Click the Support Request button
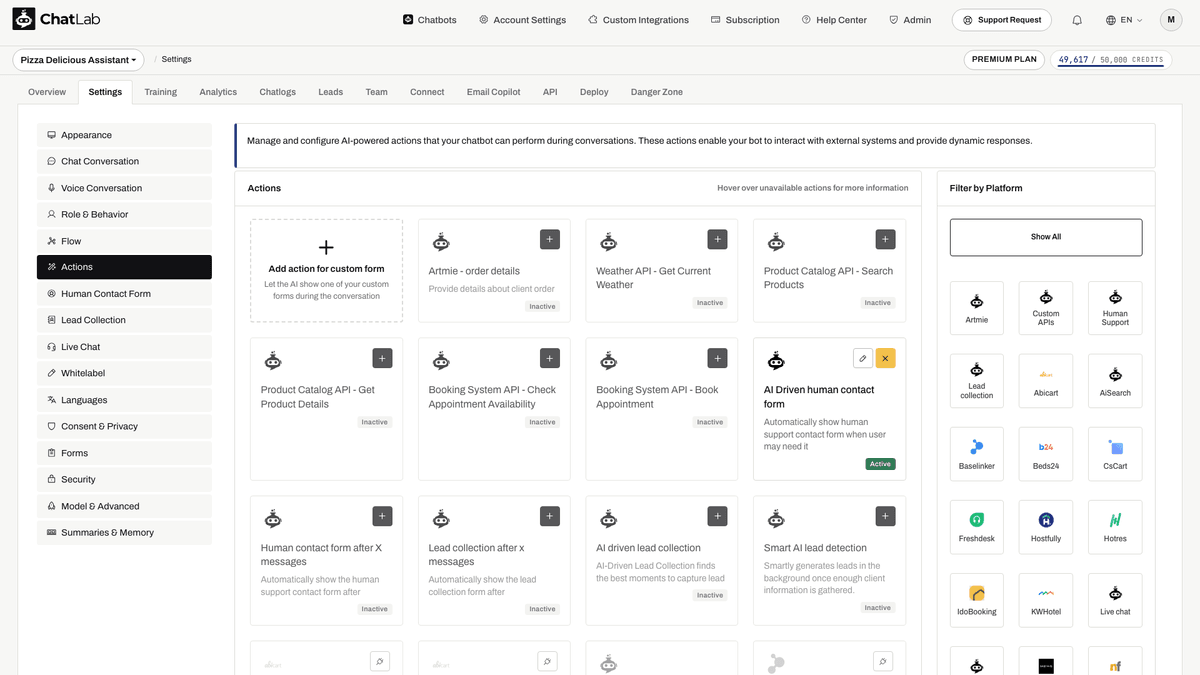The width and height of the screenshot is (1200, 675). point(1003,19)
